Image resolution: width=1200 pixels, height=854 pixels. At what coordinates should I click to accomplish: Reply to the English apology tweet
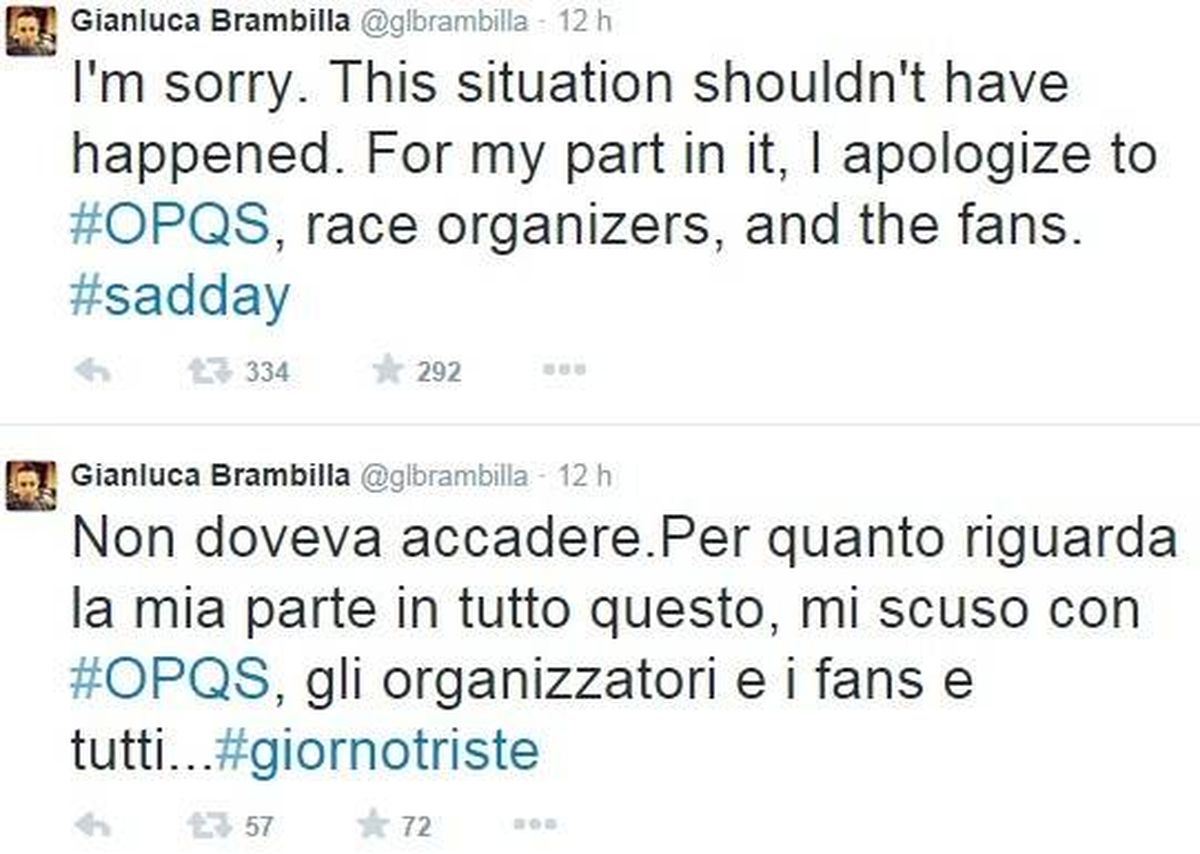(93, 372)
